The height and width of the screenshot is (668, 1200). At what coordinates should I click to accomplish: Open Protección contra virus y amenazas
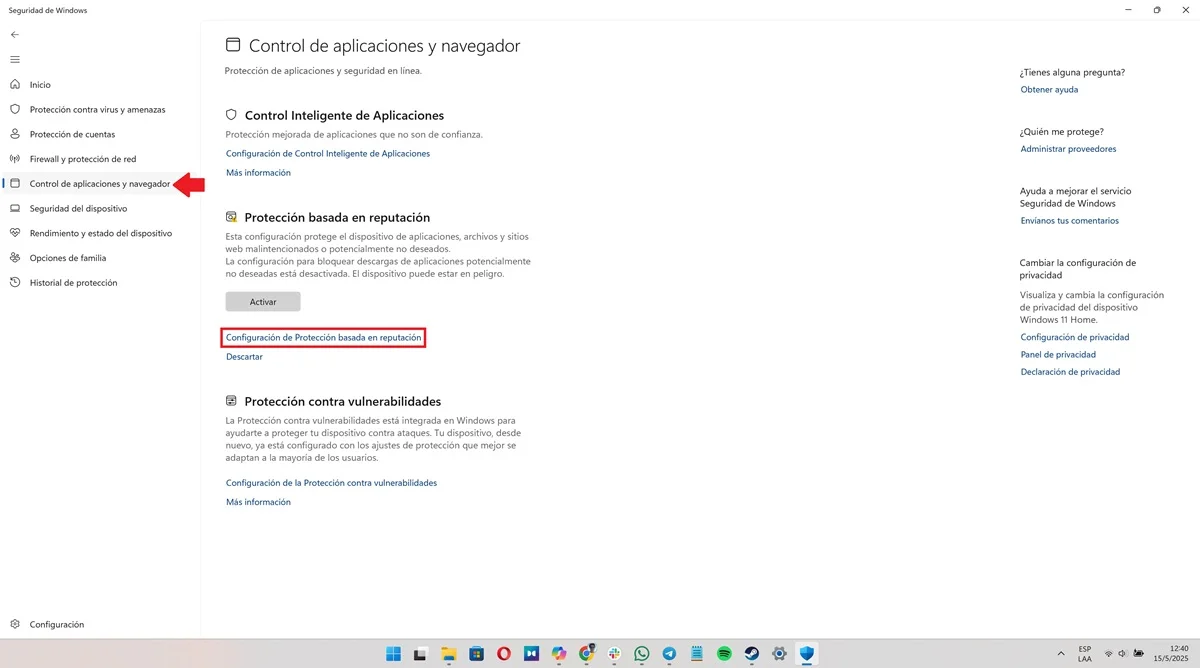(97, 110)
